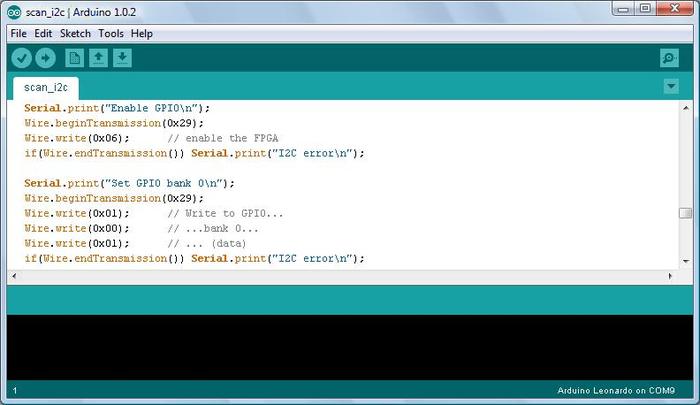
Task: Minimize the Arduino window
Action: (x=624, y=9)
